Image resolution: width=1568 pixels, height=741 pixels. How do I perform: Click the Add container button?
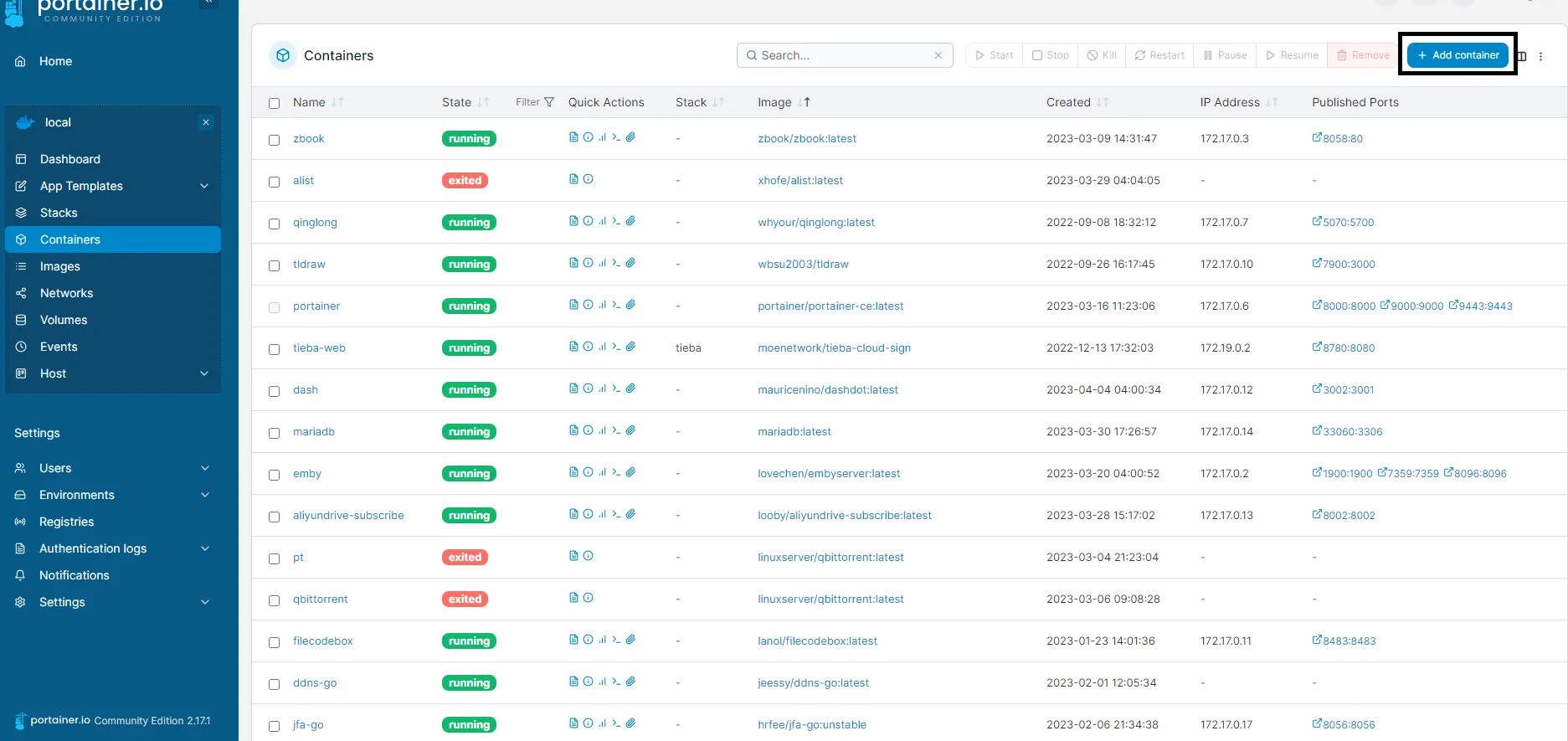coord(1457,55)
